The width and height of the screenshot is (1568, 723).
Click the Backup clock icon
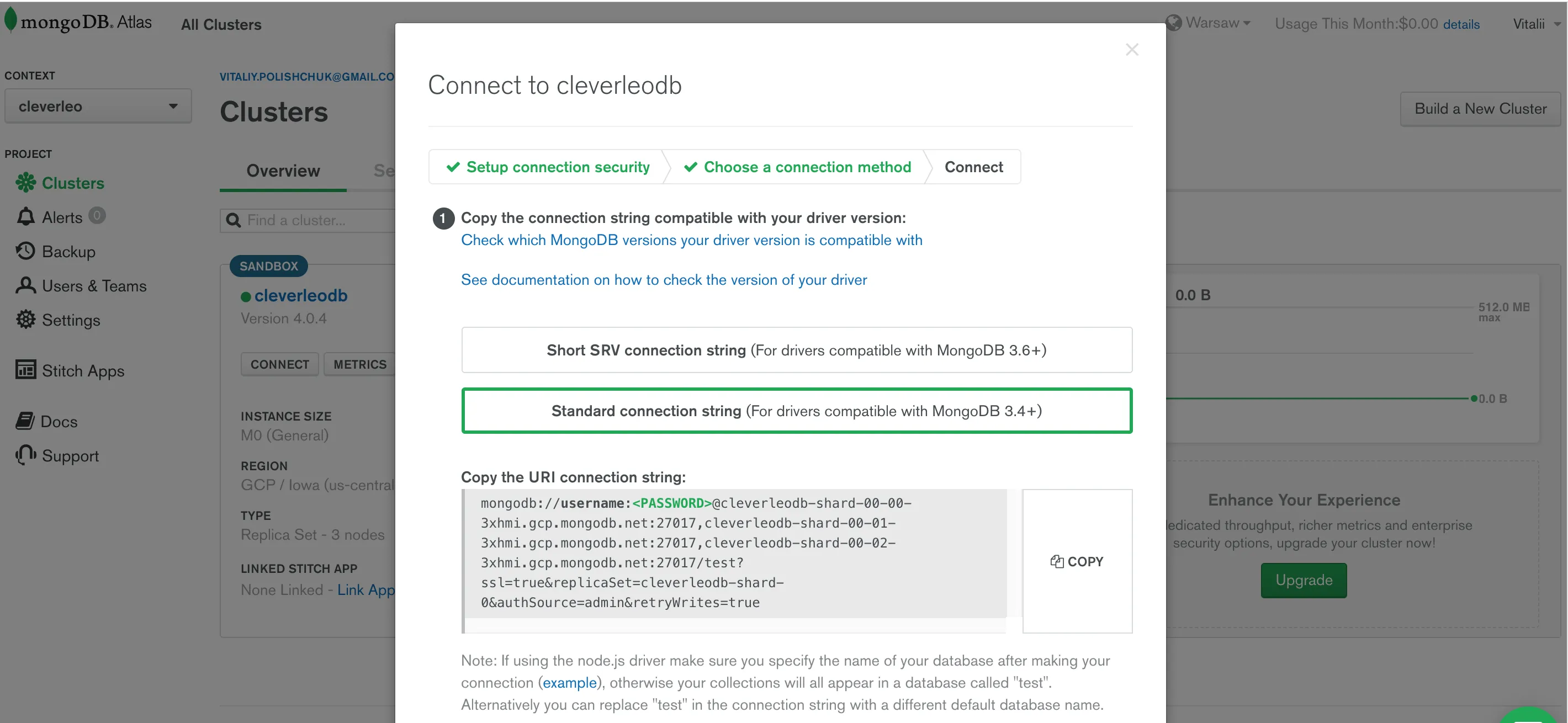[25, 251]
